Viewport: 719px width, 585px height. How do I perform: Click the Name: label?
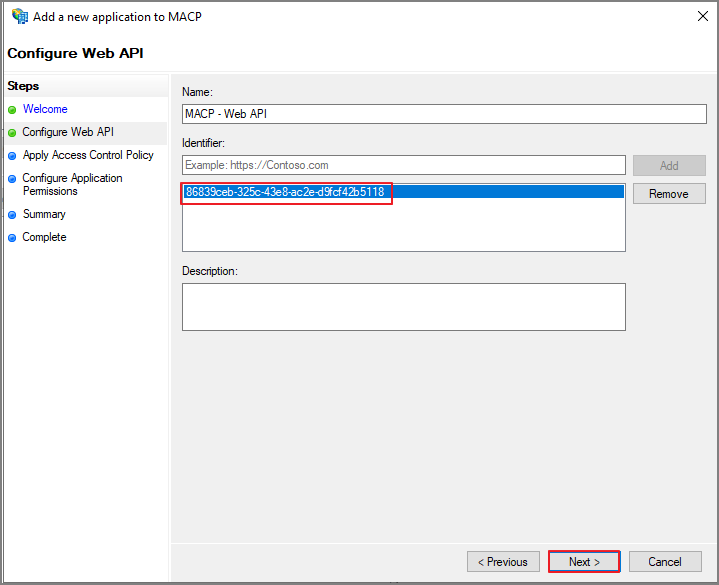pyautogui.click(x=197, y=92)
